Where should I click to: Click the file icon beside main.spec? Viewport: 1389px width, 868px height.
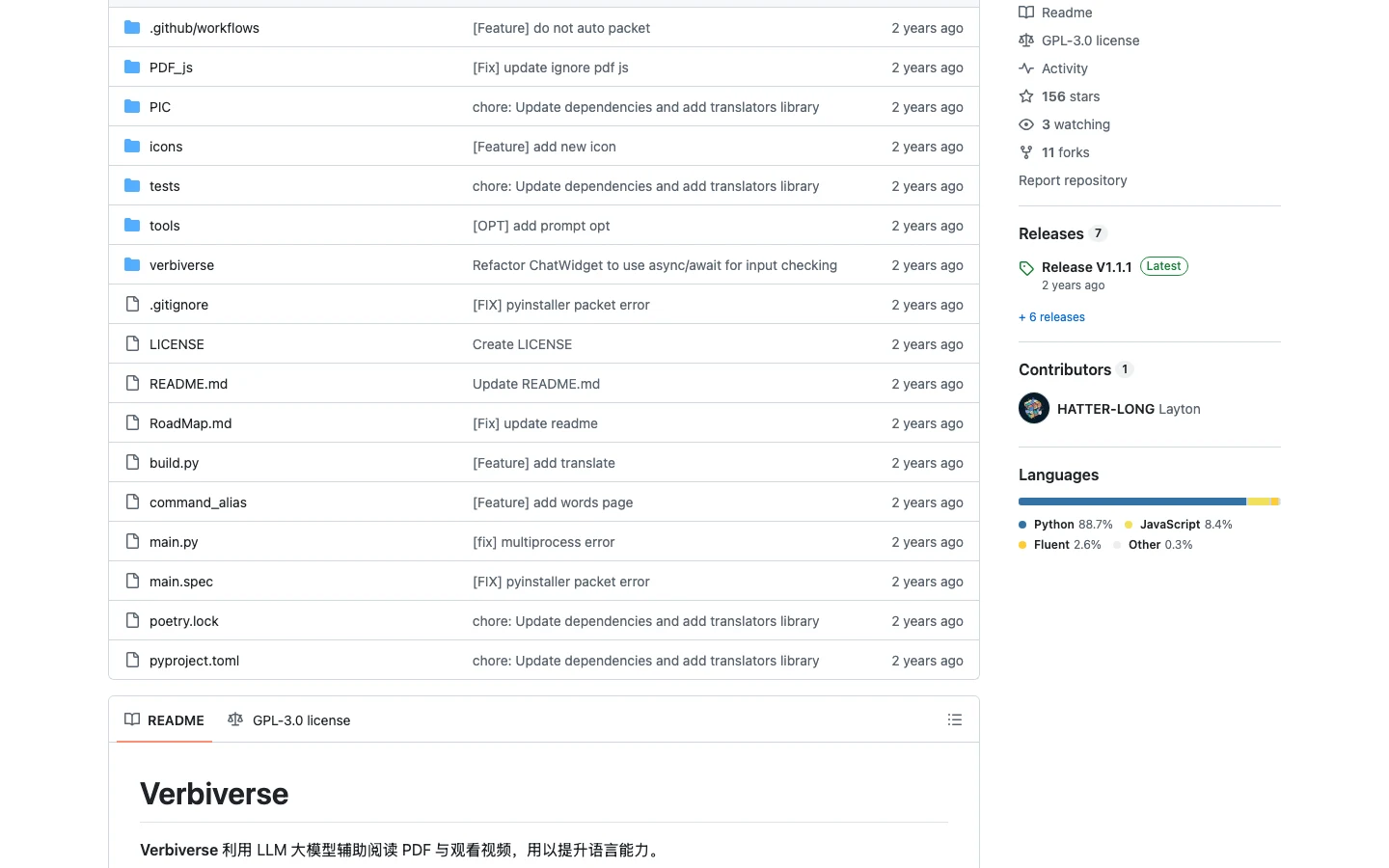[132, 582]
